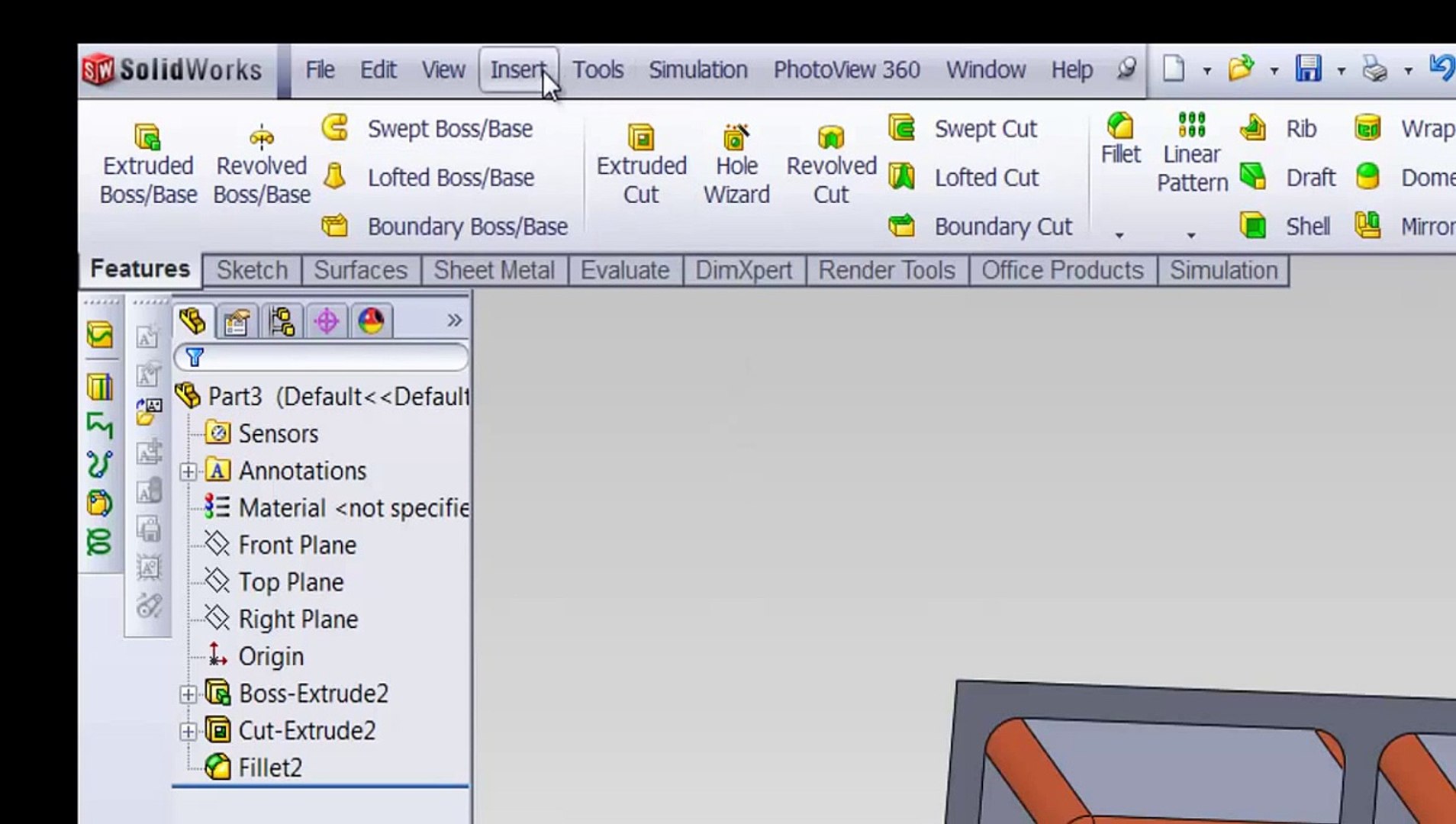Open the Insert menu

coord(519,69)
